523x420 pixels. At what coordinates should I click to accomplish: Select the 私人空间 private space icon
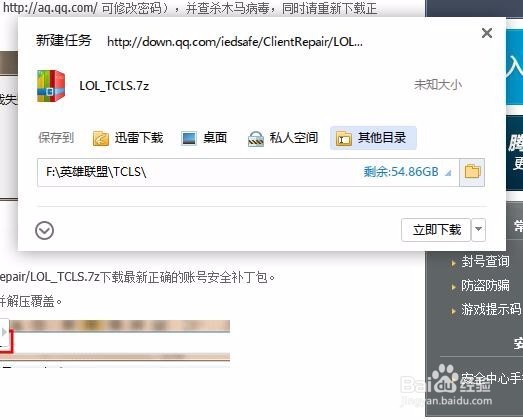[x=256, y=139]
